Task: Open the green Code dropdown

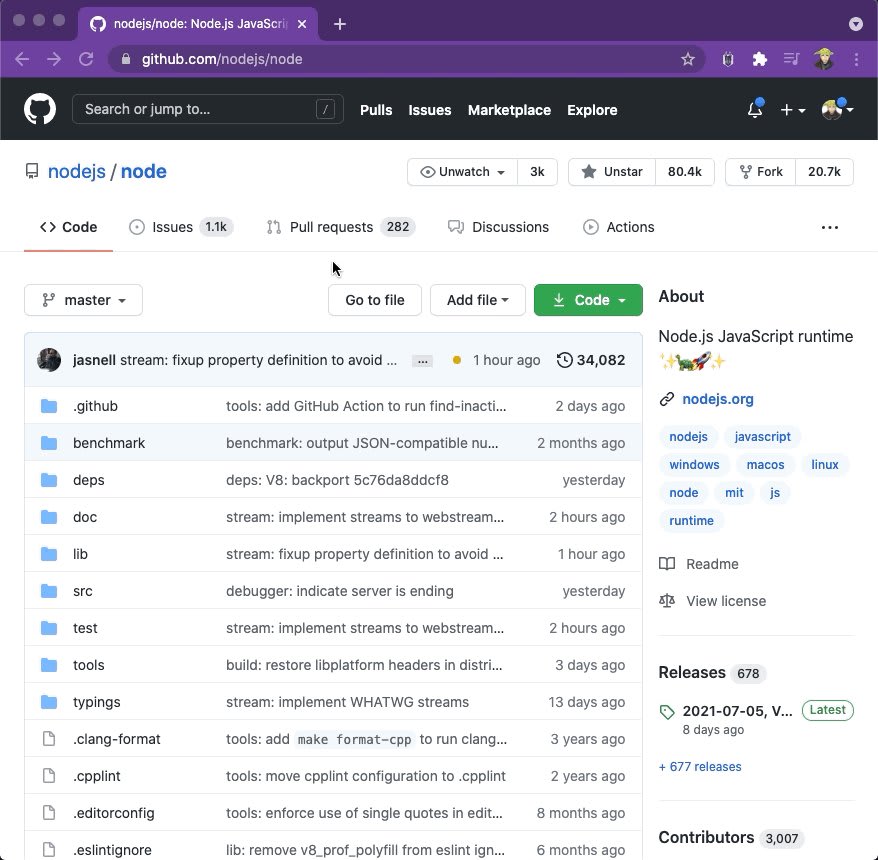Action: (588, 300)
